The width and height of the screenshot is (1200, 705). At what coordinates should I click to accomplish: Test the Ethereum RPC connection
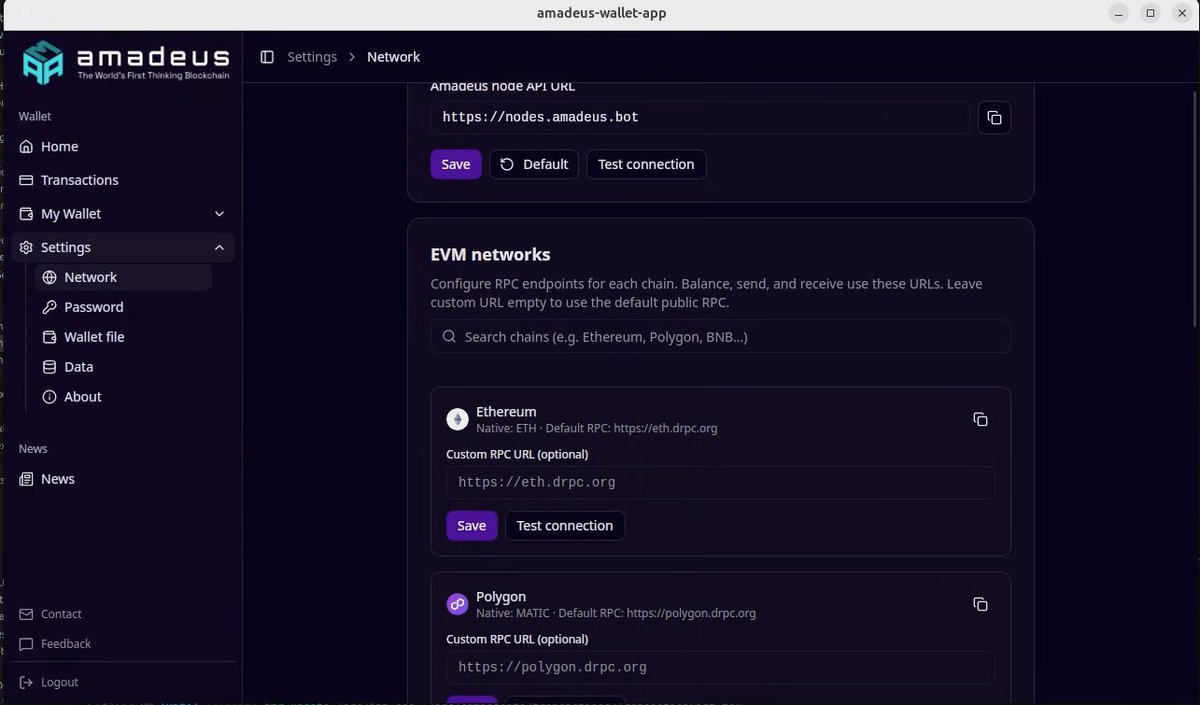pos(565,526)
